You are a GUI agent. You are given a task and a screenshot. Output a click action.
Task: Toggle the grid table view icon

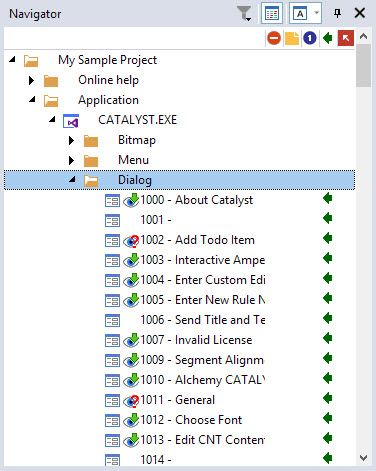(x=272, y=13)
